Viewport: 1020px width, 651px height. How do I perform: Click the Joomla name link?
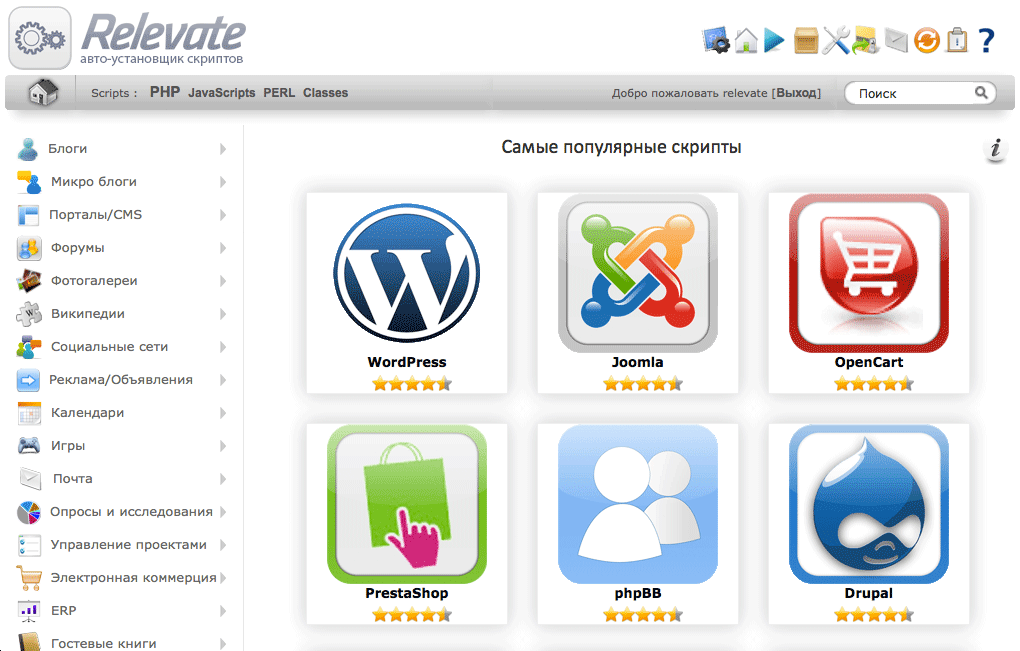click(x=638, y=362)
